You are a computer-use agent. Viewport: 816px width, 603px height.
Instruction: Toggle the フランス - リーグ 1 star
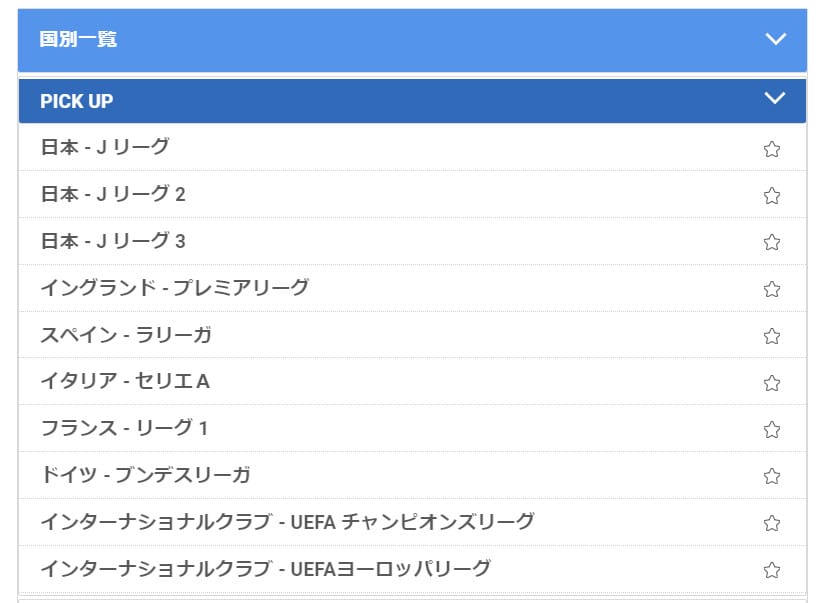(771, 430)
